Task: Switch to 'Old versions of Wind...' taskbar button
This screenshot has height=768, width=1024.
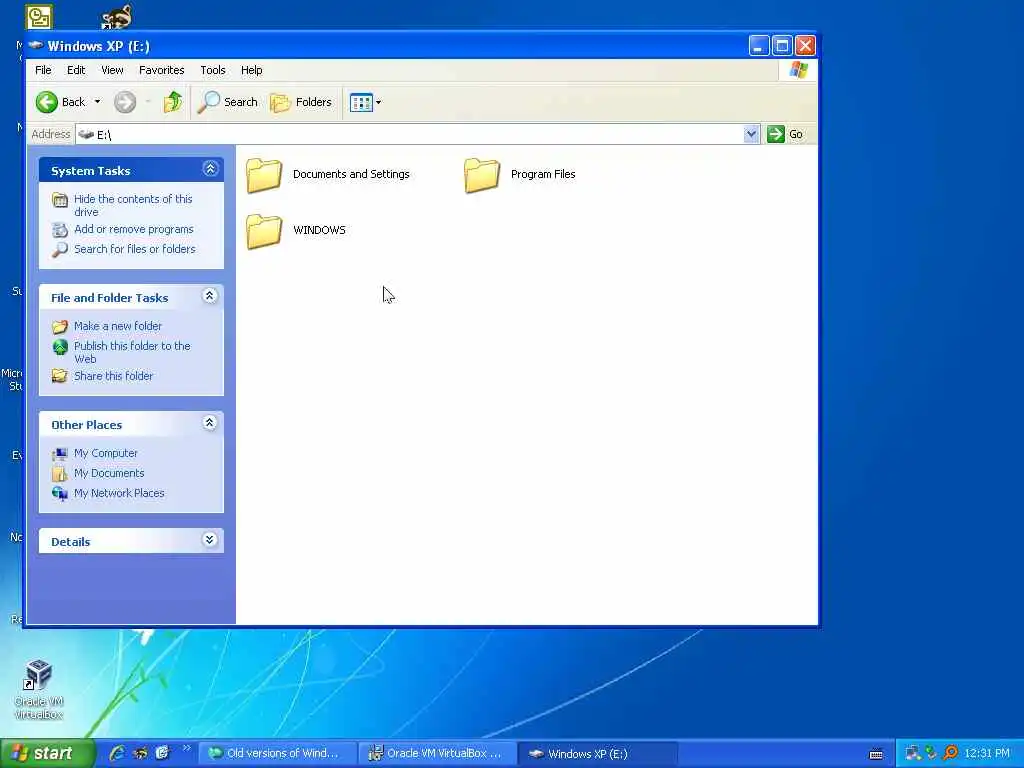Action: [x=278, y=754]
